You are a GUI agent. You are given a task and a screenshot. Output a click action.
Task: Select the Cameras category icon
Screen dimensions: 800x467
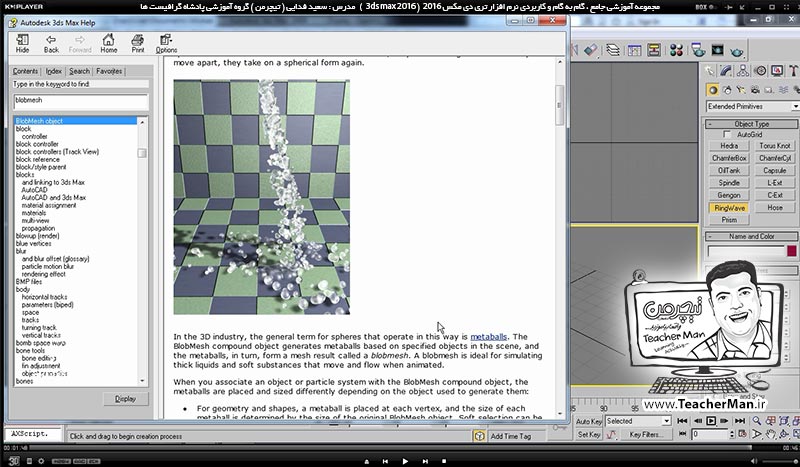(x=755, y=90)
